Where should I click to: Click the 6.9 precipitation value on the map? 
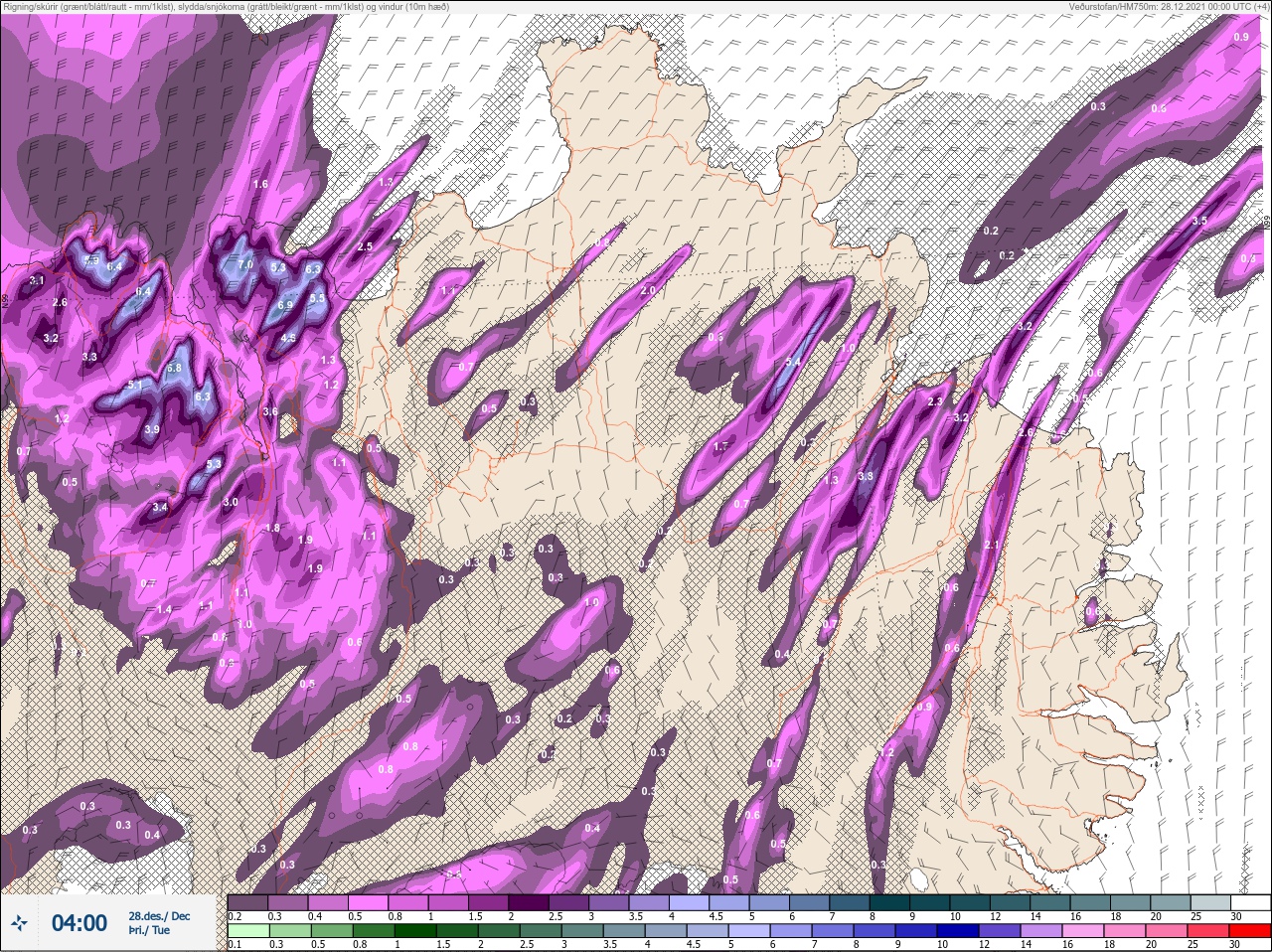click(285, 305)
